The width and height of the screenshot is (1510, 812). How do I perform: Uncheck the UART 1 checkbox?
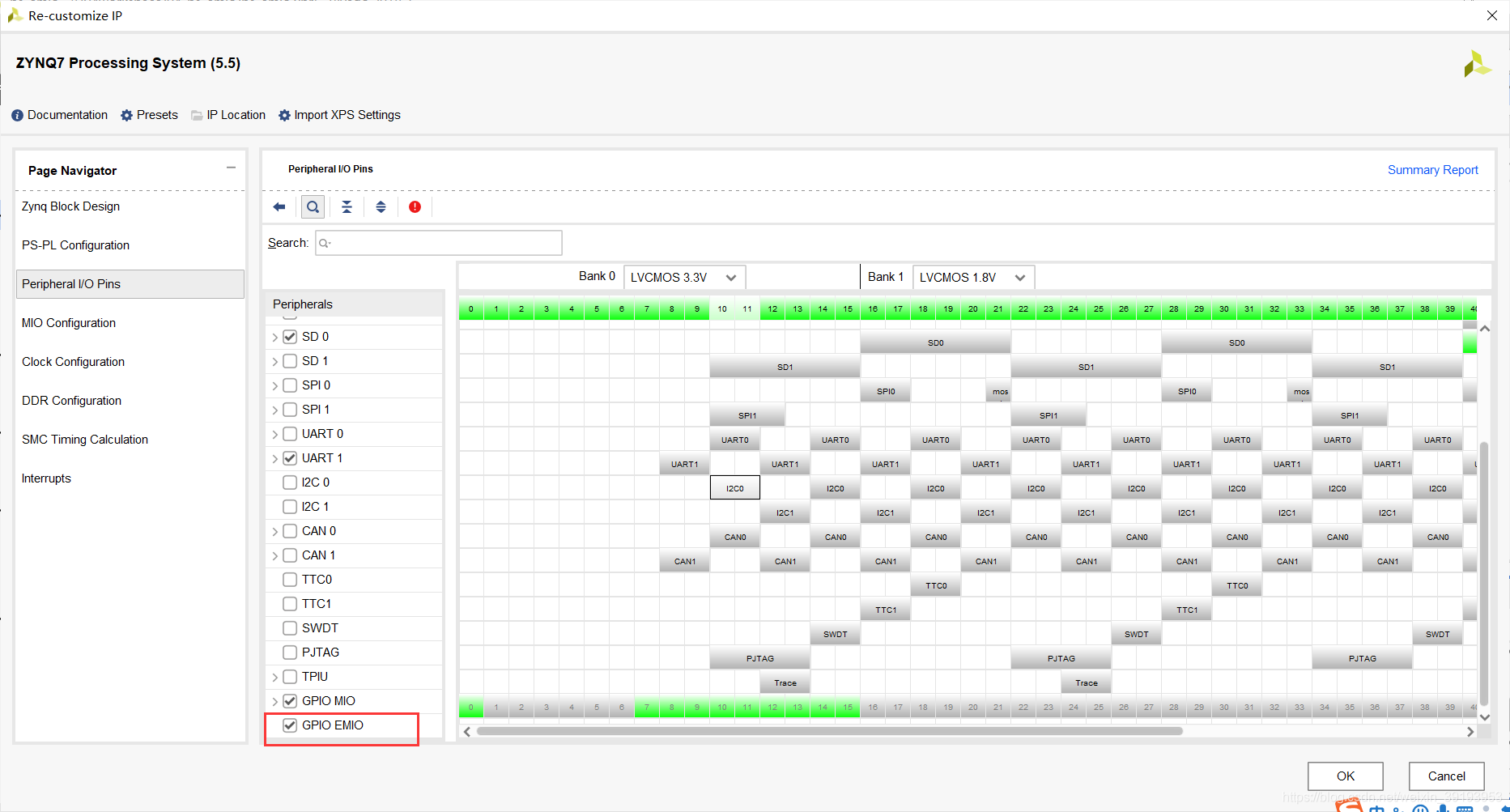290,458
